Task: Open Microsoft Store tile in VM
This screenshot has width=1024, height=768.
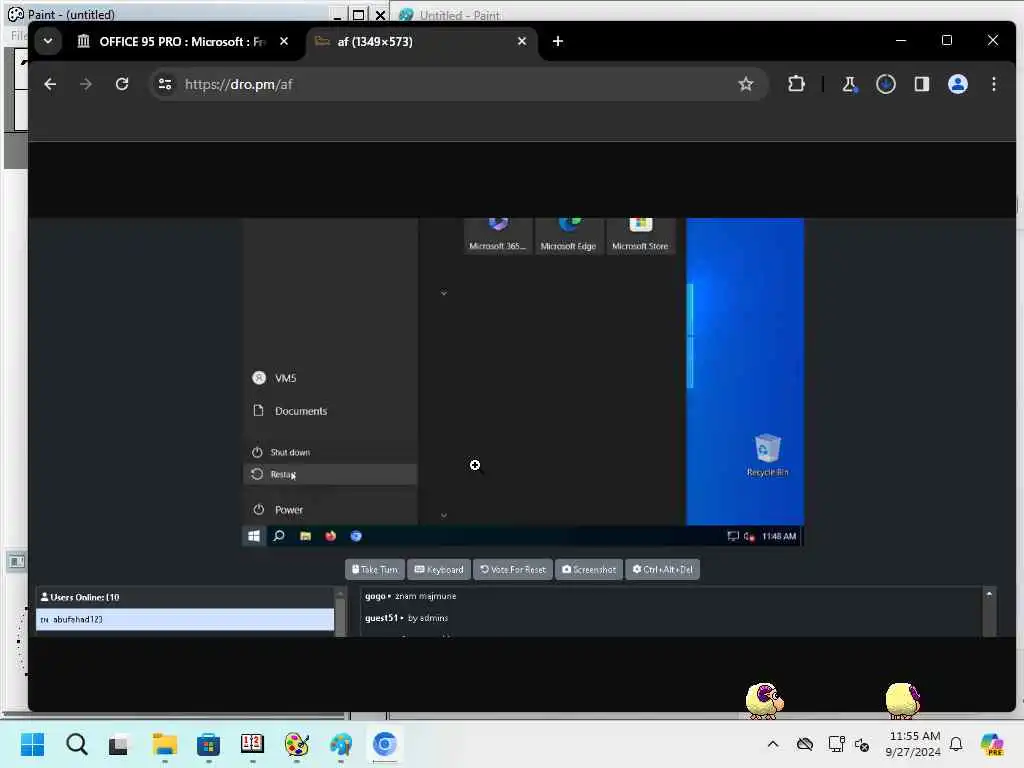Action: tap(640, 236)
